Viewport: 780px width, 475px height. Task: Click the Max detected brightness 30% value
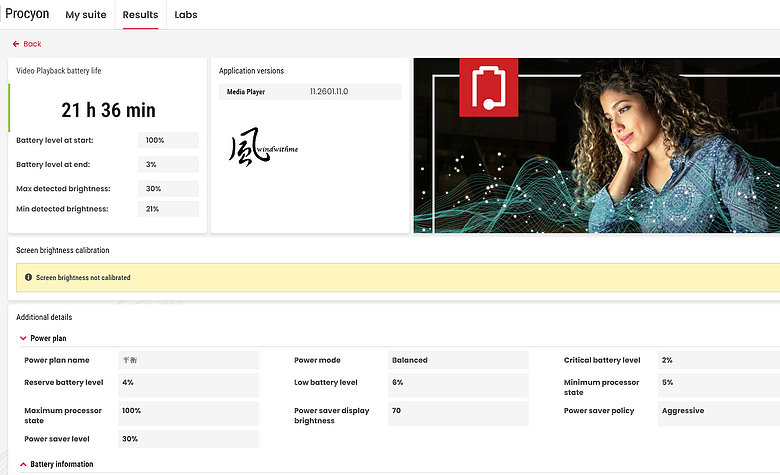coord(168,189)
